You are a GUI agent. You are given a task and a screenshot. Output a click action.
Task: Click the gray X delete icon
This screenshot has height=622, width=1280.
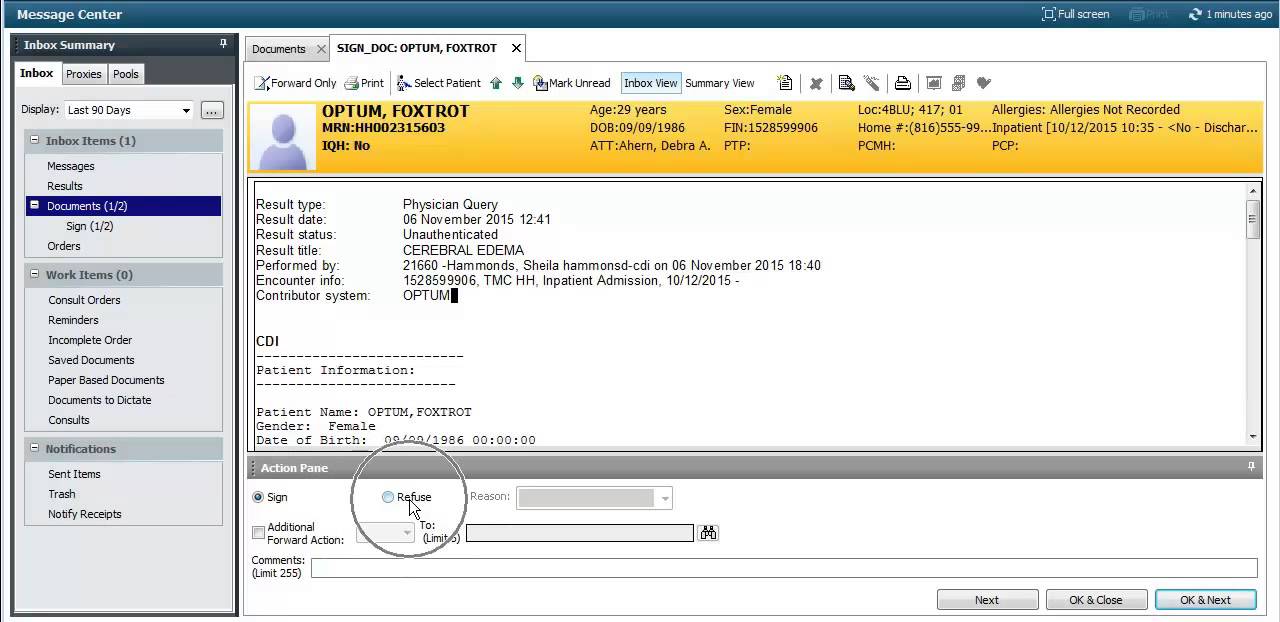816,84
